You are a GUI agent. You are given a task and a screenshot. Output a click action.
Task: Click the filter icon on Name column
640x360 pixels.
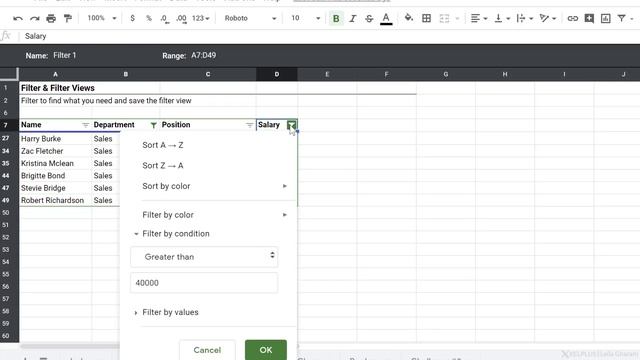click(x=85, y=125)
